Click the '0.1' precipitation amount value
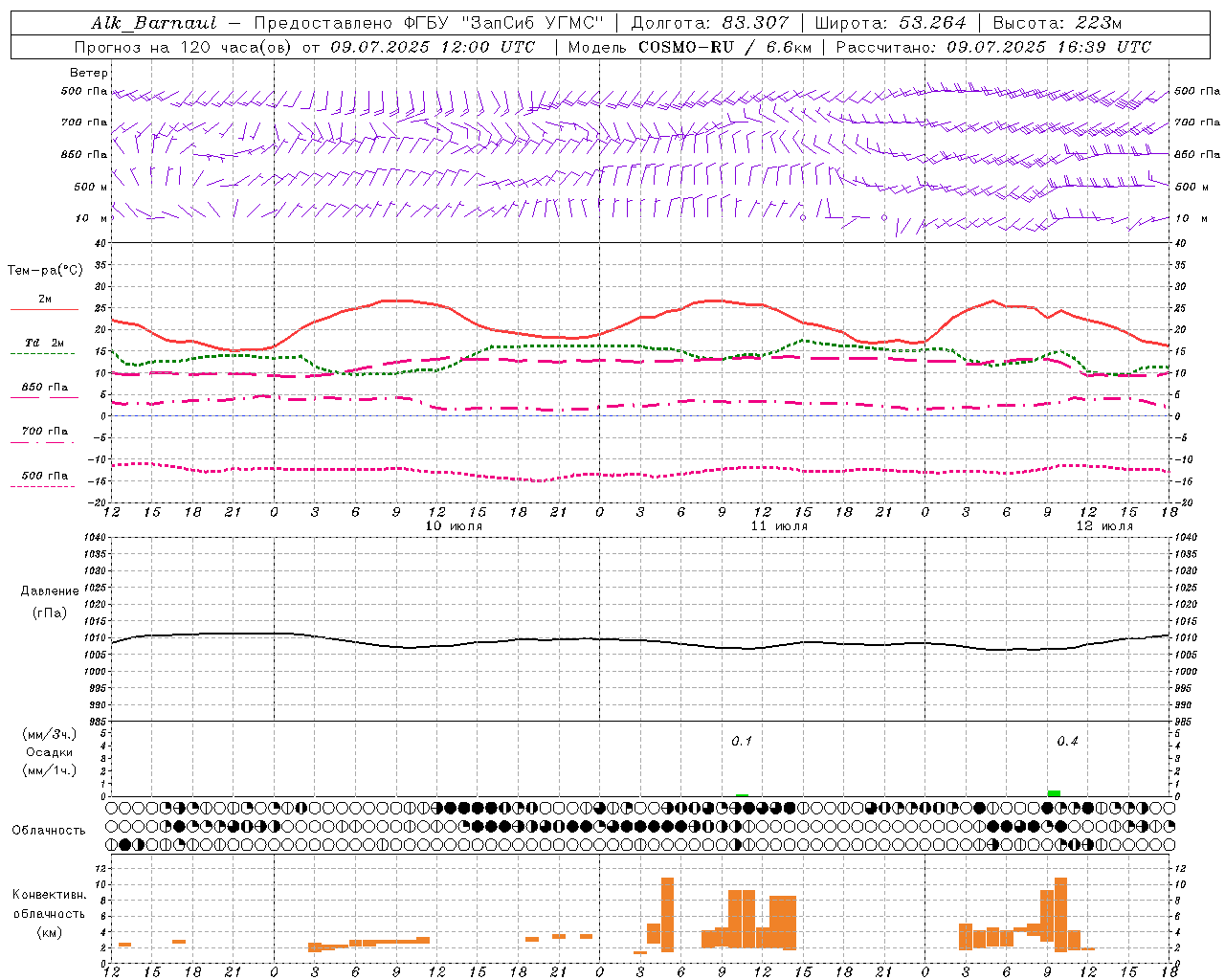This screenshot has height=980, width=1225. click(x=742, y=742)
